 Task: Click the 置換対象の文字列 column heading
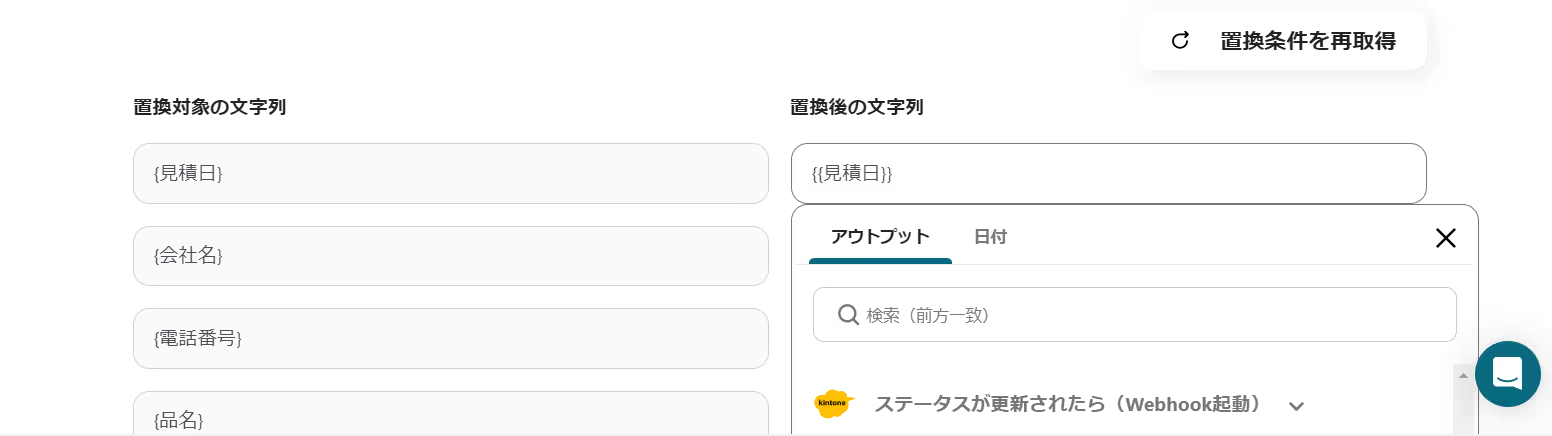(x=210, y=107)
